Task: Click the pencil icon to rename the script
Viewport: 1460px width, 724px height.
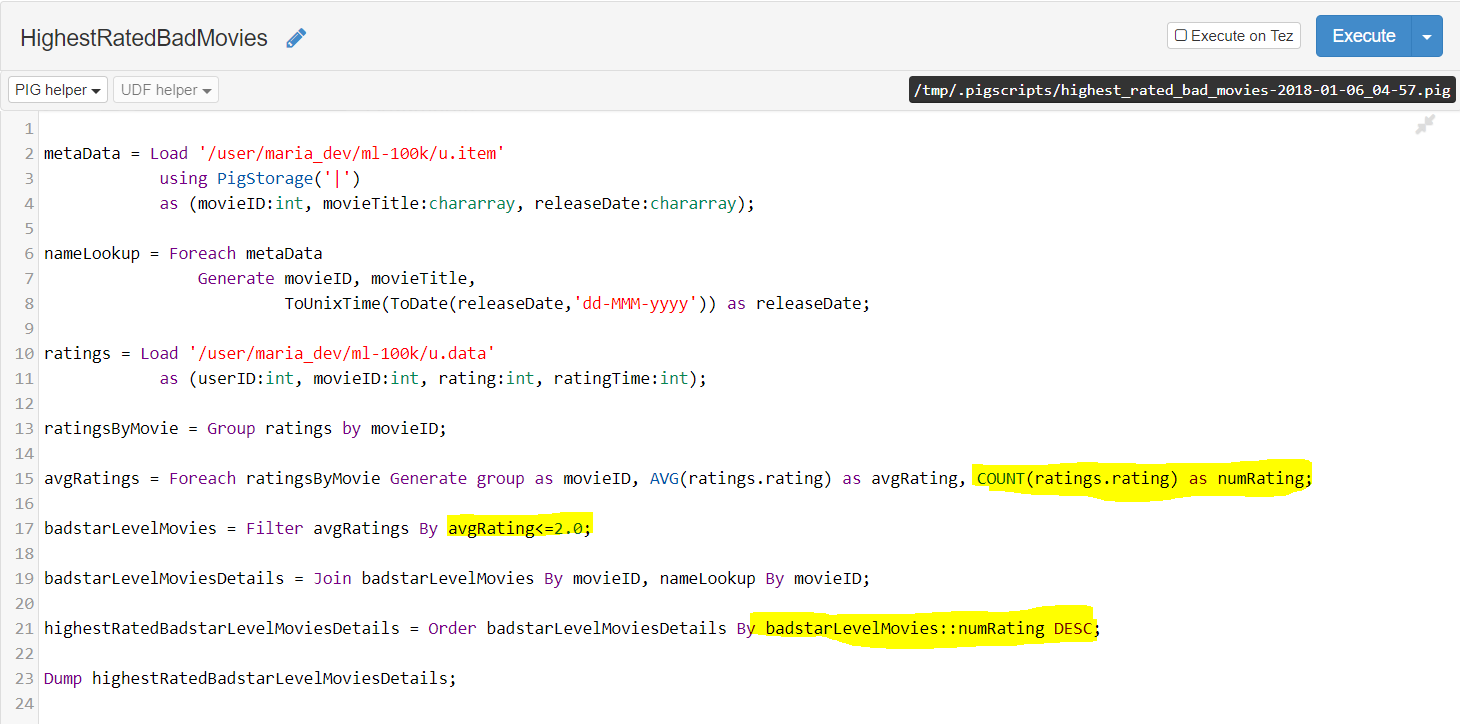Action: [x=296, y=38]
